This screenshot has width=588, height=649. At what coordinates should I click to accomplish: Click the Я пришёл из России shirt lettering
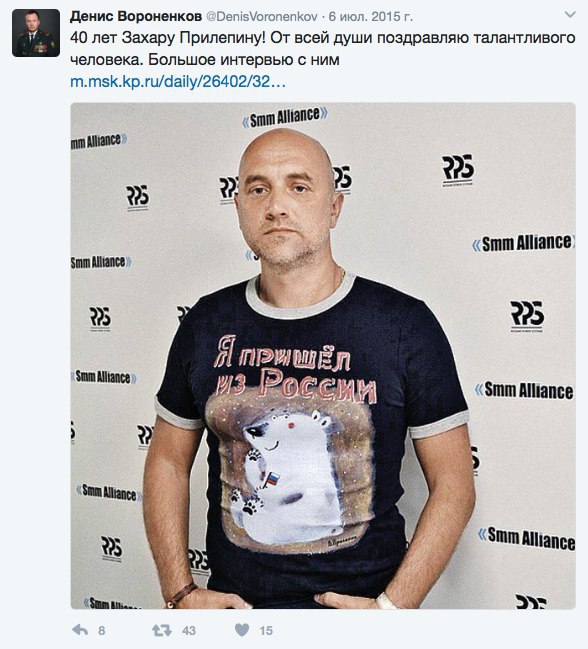click(294, 367)
